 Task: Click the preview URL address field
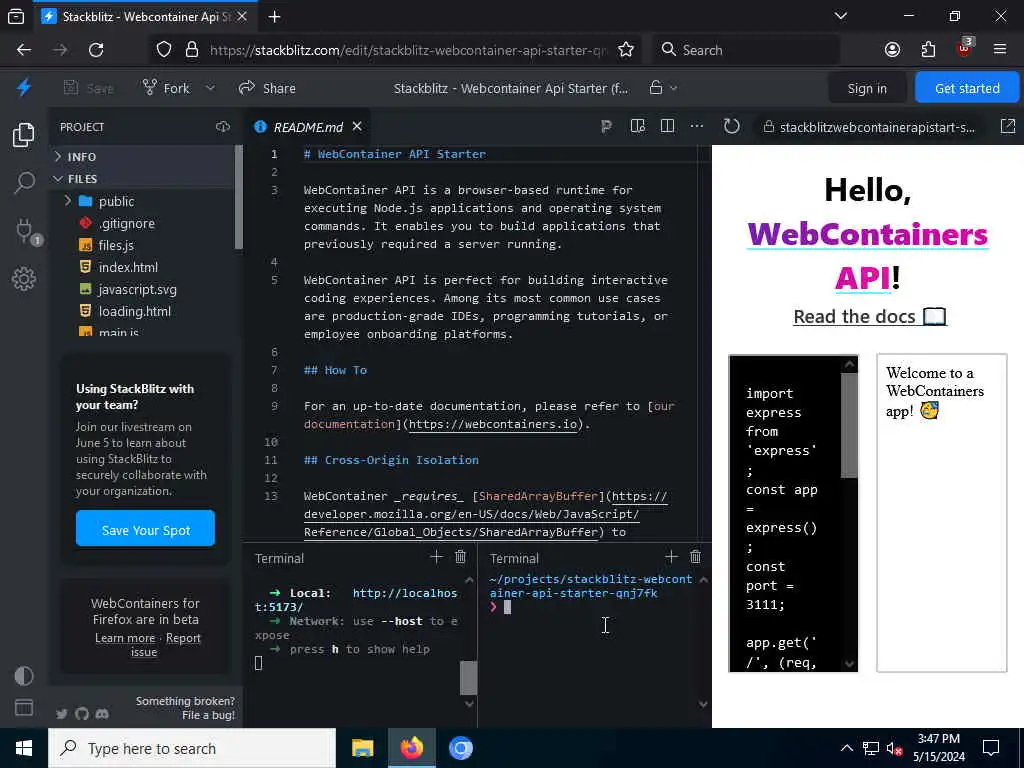pos(872,127)
